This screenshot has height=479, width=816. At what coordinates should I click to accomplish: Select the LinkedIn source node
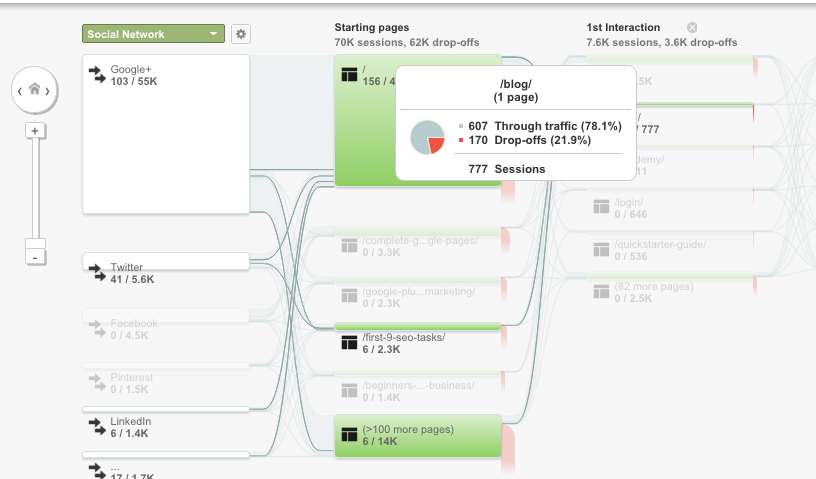pyautogui.click(x=165, y=410)
